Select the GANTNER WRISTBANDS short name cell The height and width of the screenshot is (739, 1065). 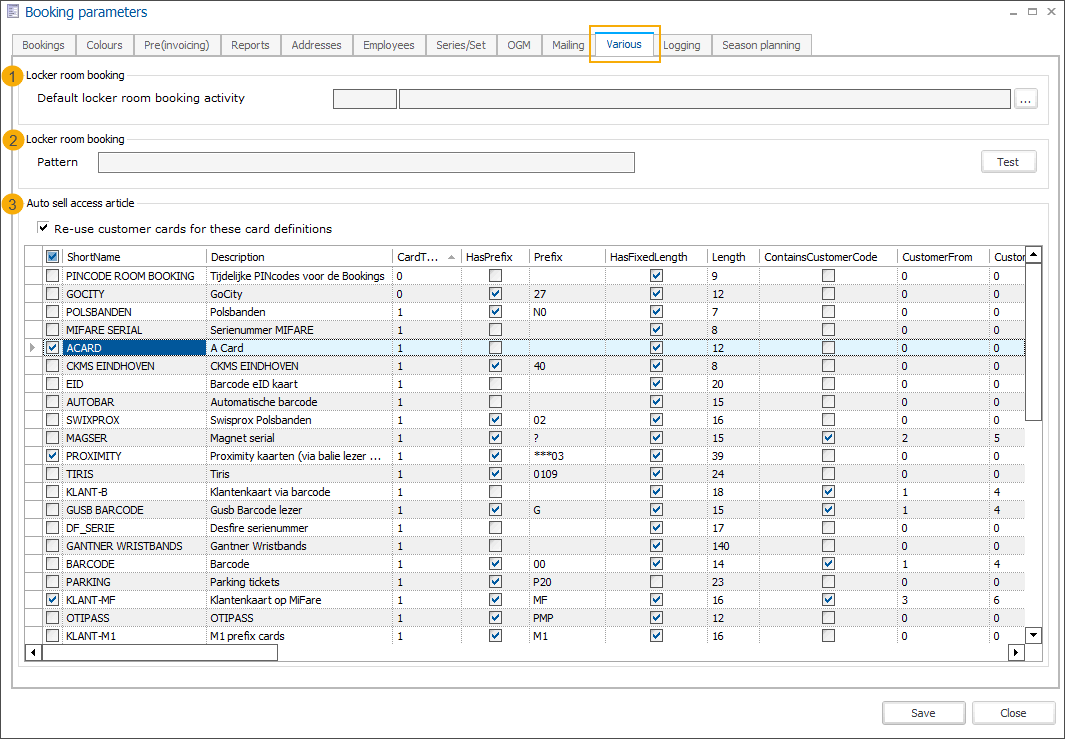(x=134, y=546)
